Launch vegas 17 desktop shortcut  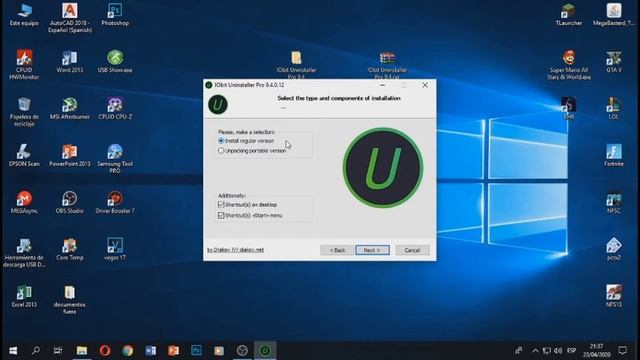[x=115, y=249]
